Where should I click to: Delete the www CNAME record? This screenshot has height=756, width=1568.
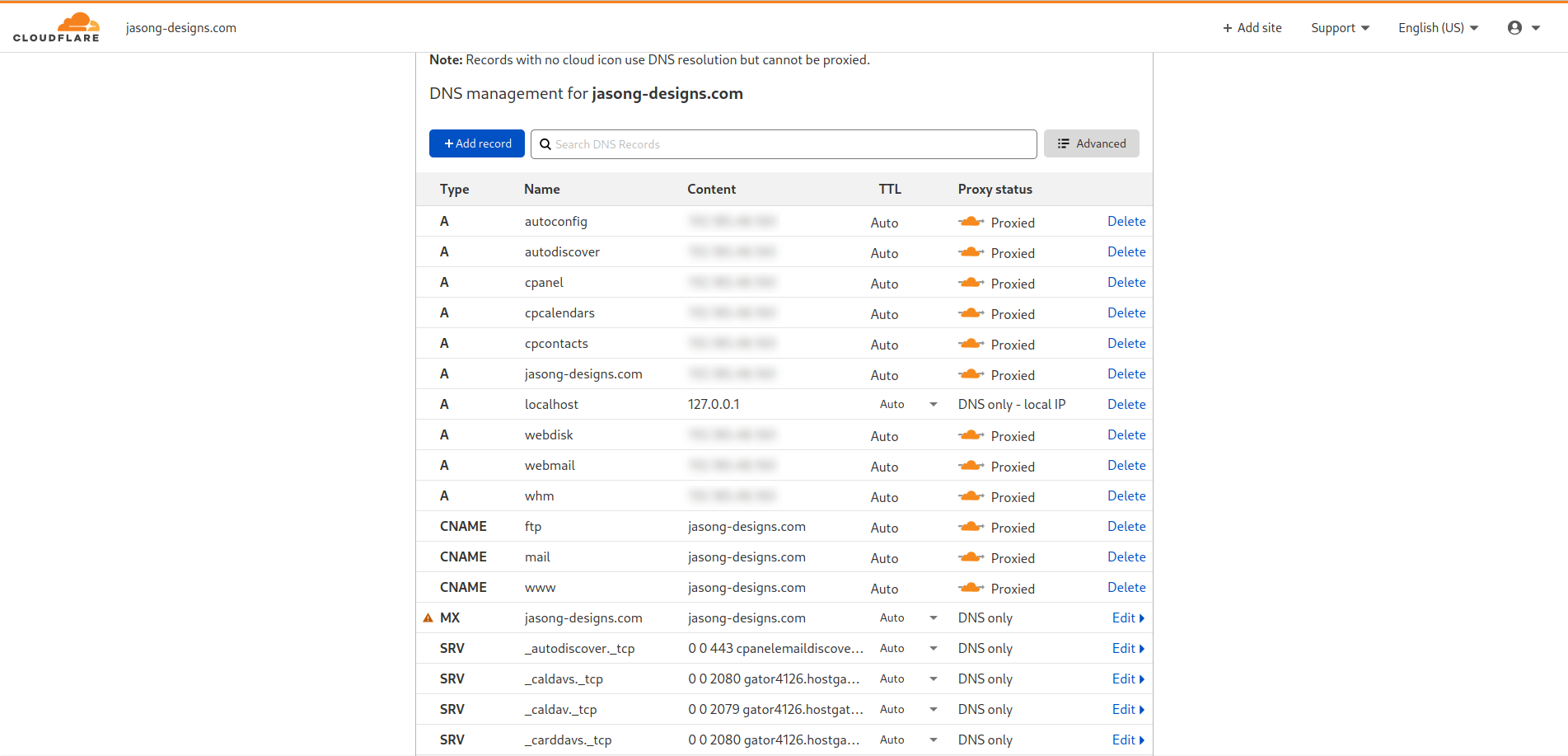click(x=1126, y=587)
